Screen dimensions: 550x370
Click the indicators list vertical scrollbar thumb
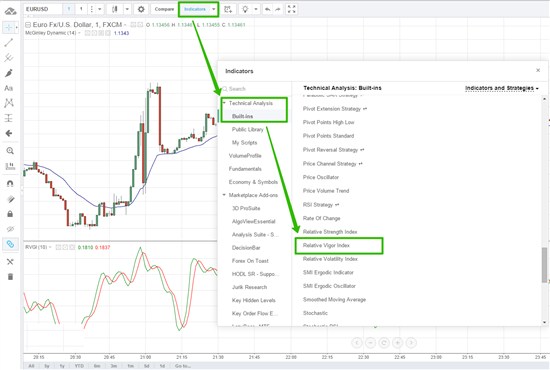point(544,265)
